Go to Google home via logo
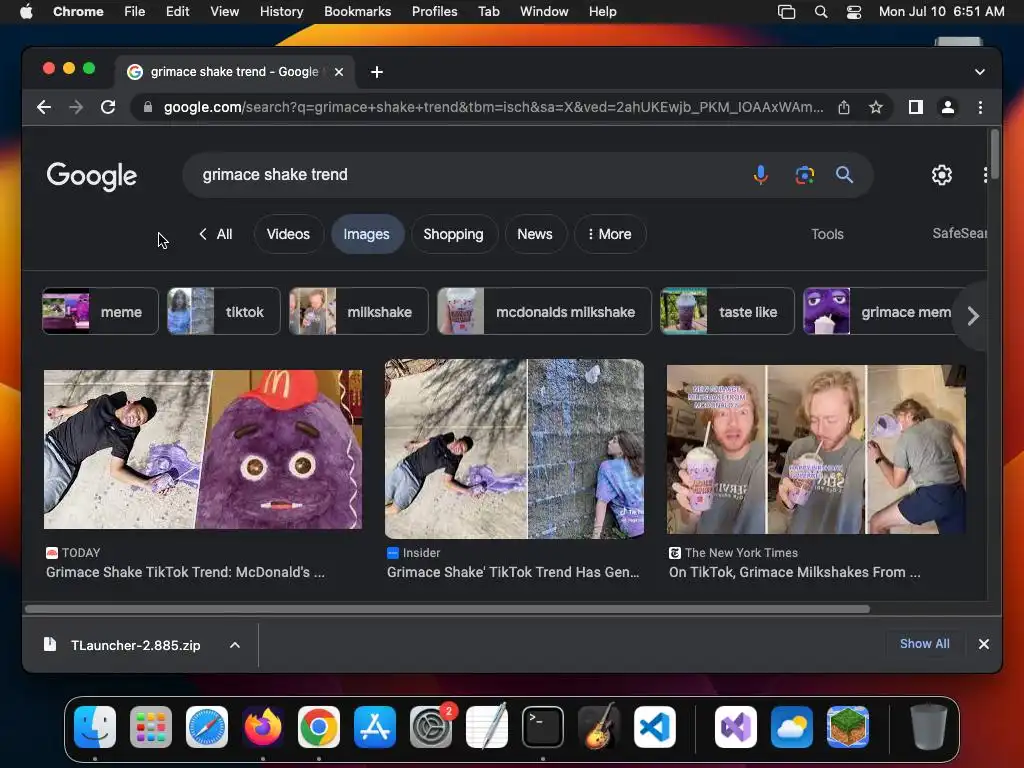 91,176
